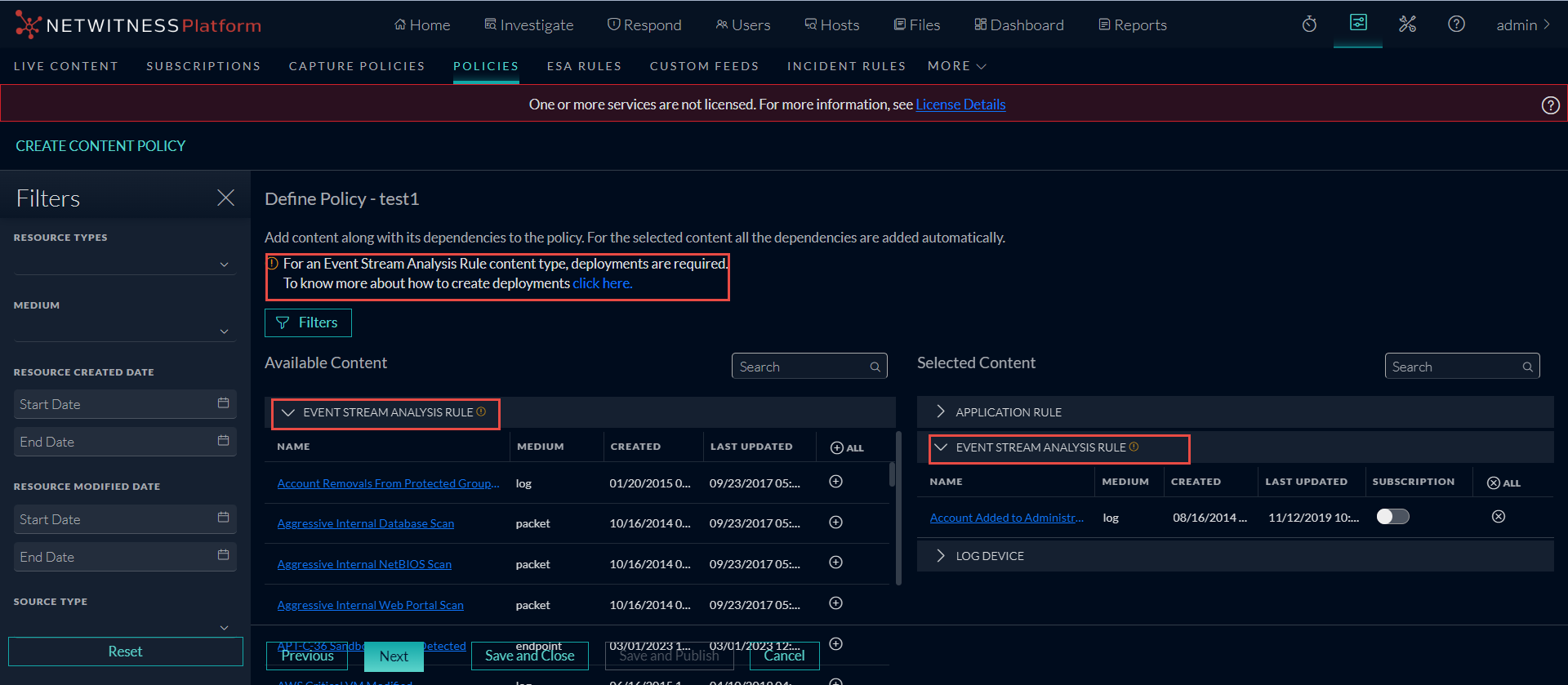The height and width of the screenshot is (685, 1568).
Task: Close the Filters panel with X
Action: (x=226, y=198)
